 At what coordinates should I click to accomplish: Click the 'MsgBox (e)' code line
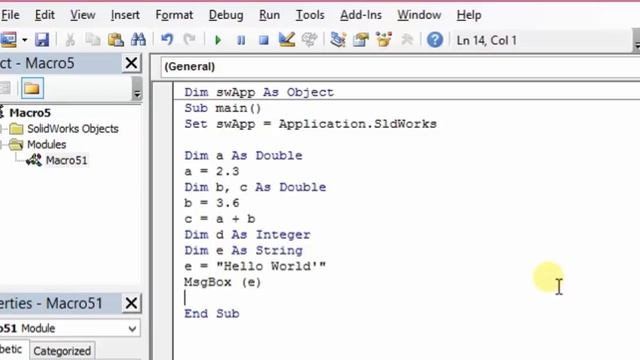[222, 282]
